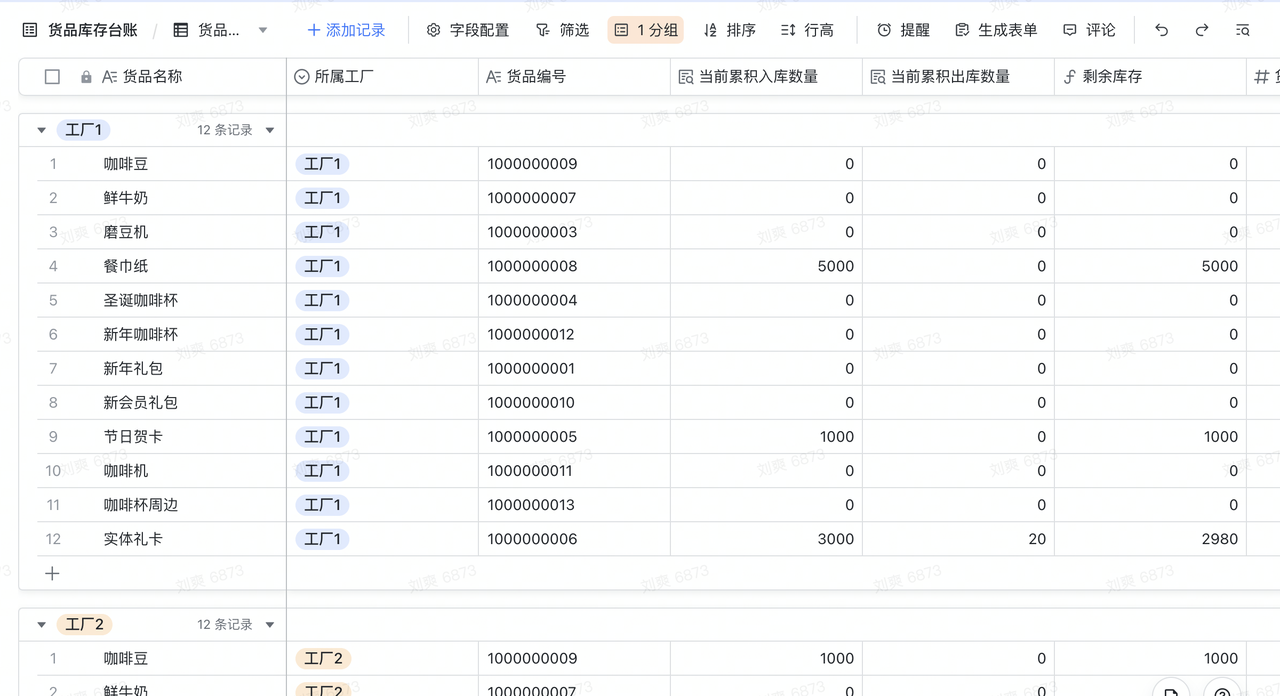This screenshot has width=1280, height=696.
Task: Open 提醒 reminder settings
Action: coord(903,30)
